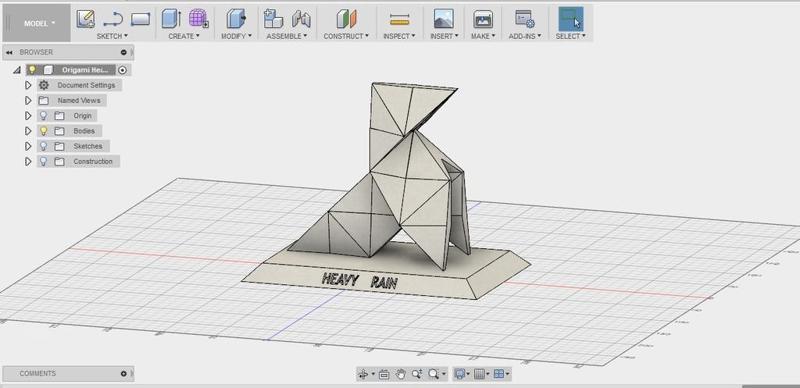Image resolution: width=800 pixels, height=388 pixels.
Task: Open the MODEL workspace dropdown
Action: point(37,23)
